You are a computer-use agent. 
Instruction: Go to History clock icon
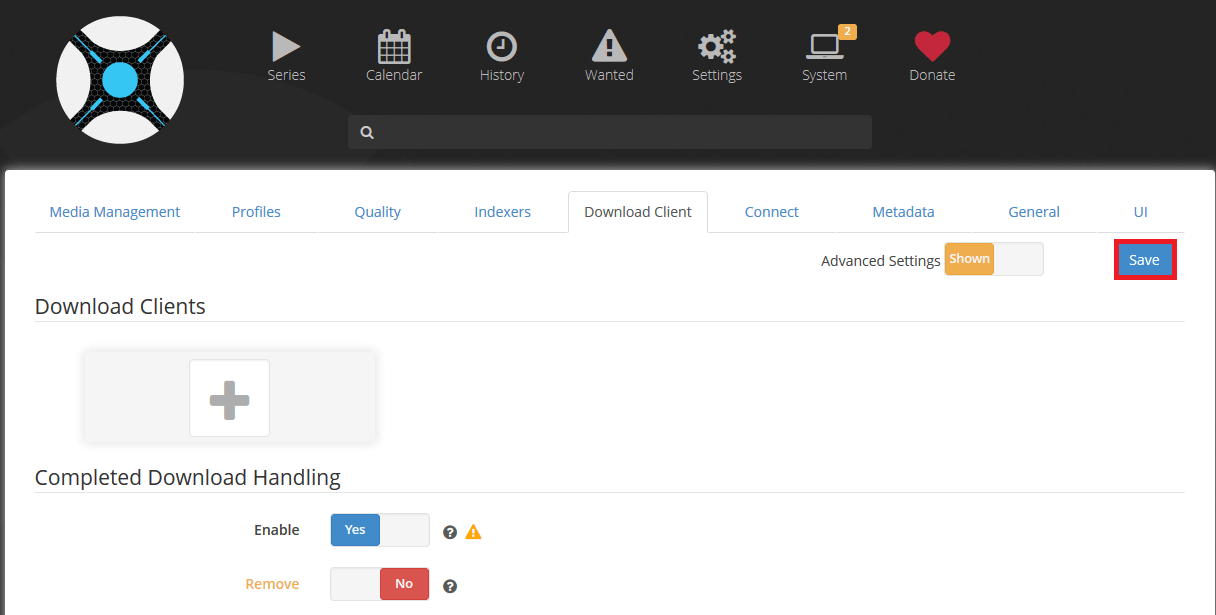point(501,47)
